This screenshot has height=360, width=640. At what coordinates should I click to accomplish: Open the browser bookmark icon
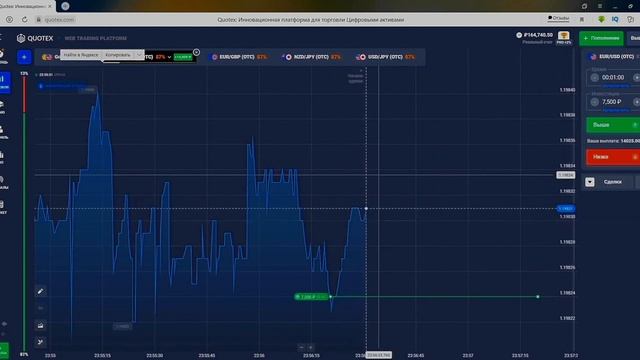point(582,19)
